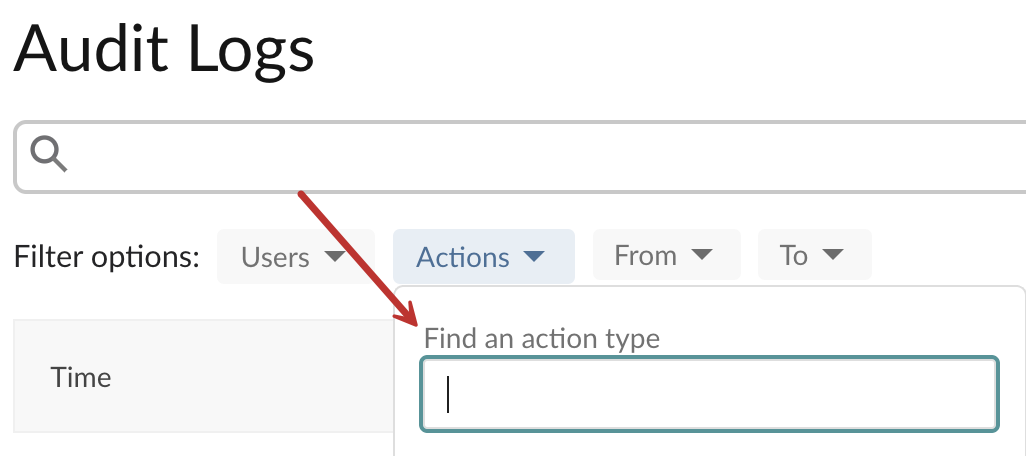This screenshot has width=1026, height=456.
Task: Open the From date filter
Action: click(x=666, y=254)
